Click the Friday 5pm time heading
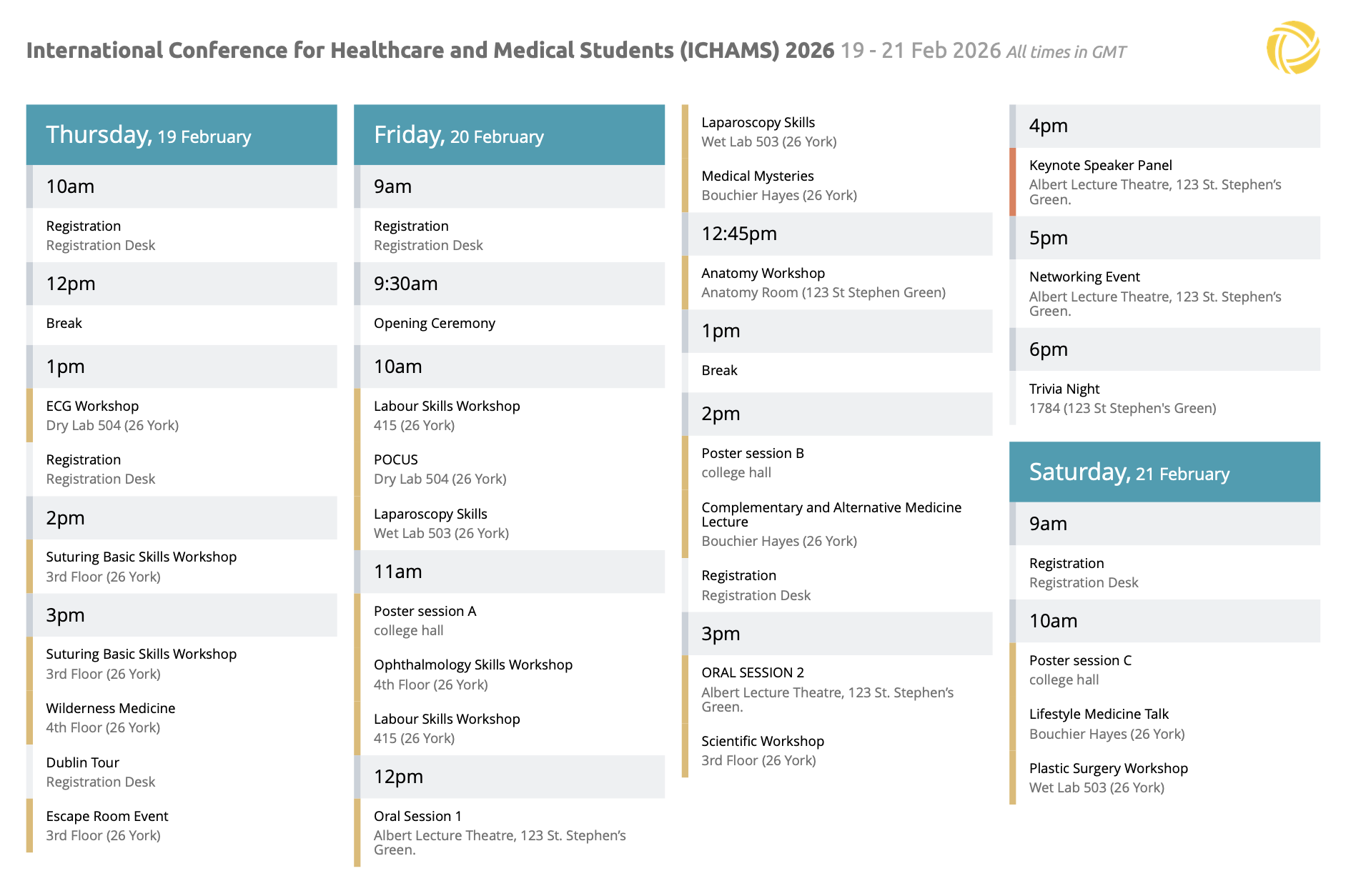1361x896 pixels. point(1164,238)
